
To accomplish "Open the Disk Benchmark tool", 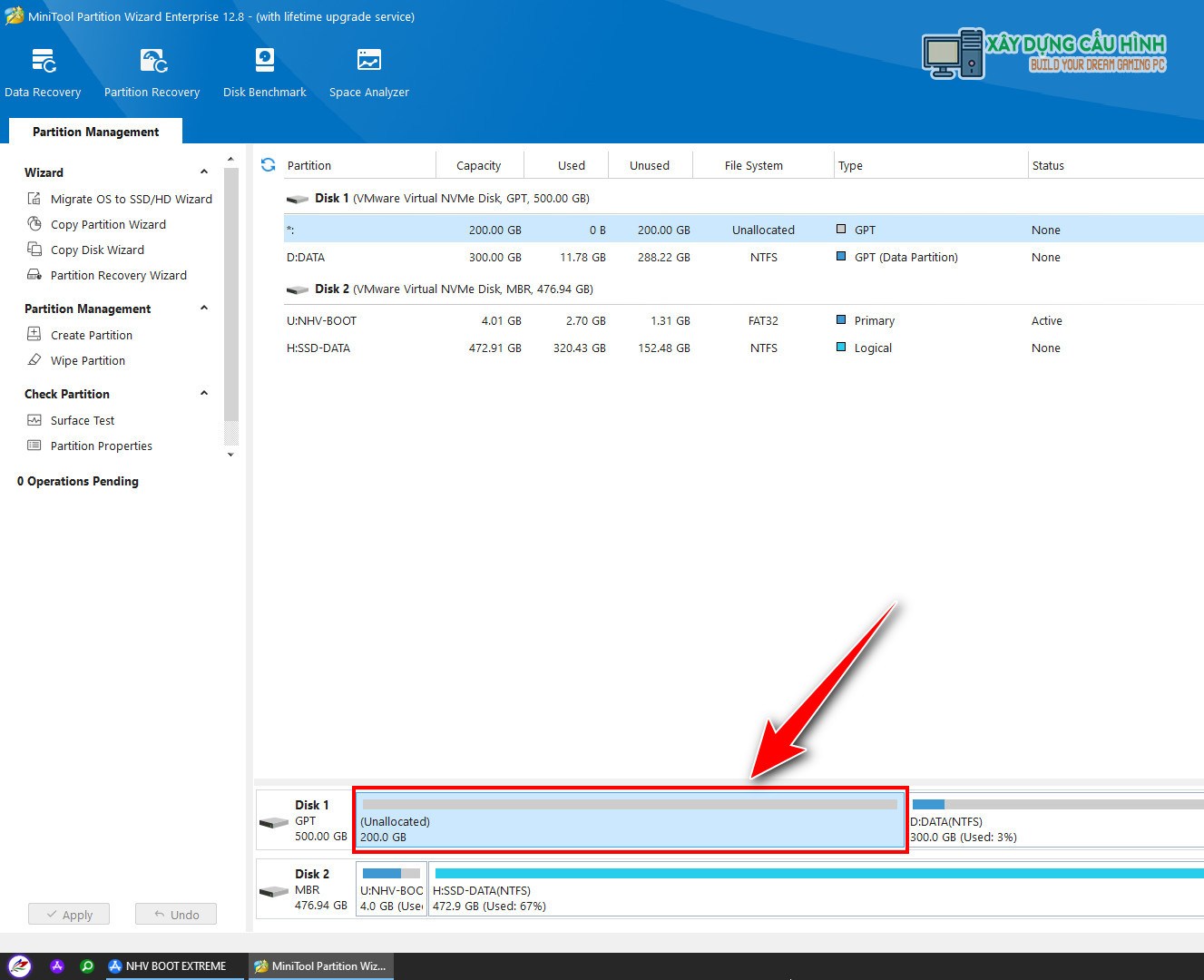I will coord(264,61).
